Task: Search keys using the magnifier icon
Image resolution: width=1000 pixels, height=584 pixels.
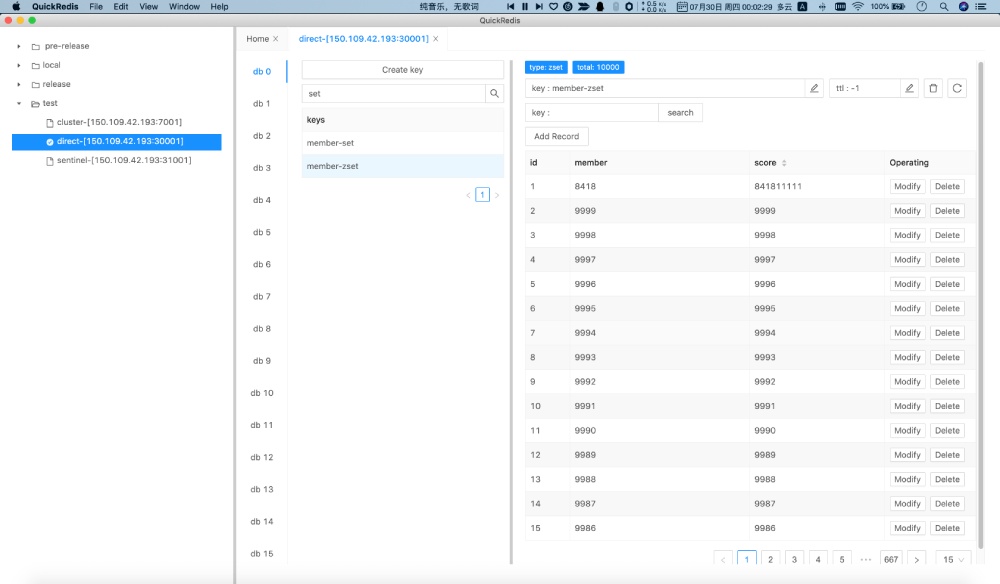Action: pos(496,93)
